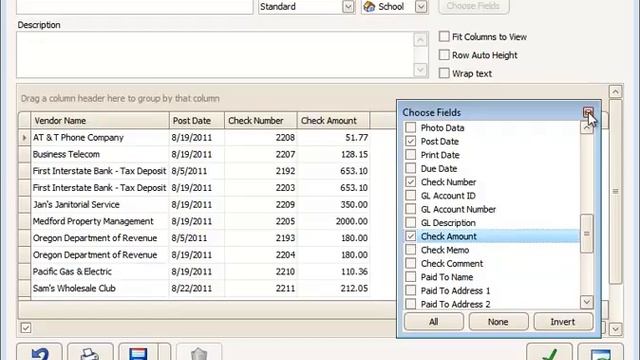Click the Invert button

[562, 322]
